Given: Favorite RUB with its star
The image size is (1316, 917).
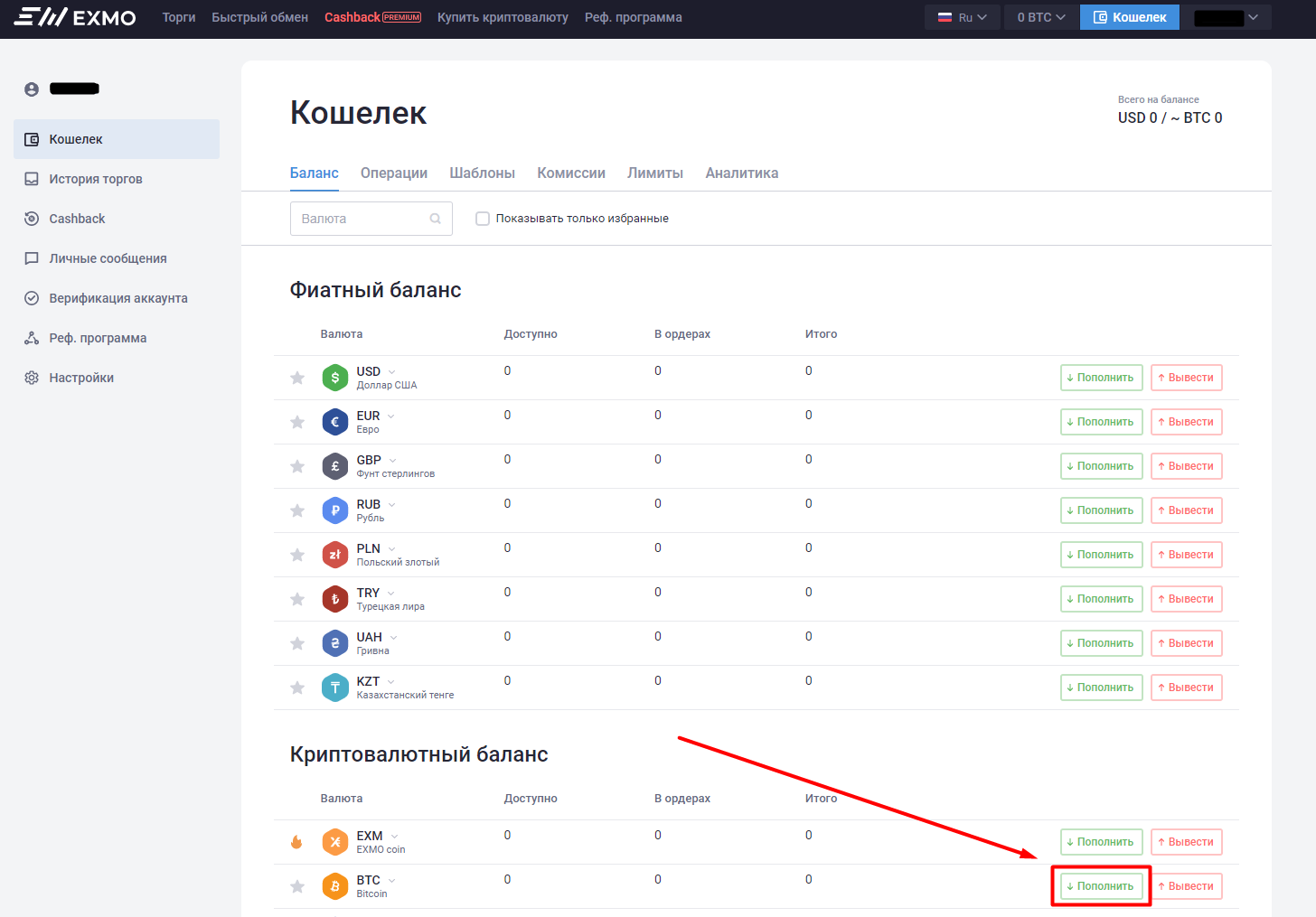Looking at the screenshot, I should [297, 510].
